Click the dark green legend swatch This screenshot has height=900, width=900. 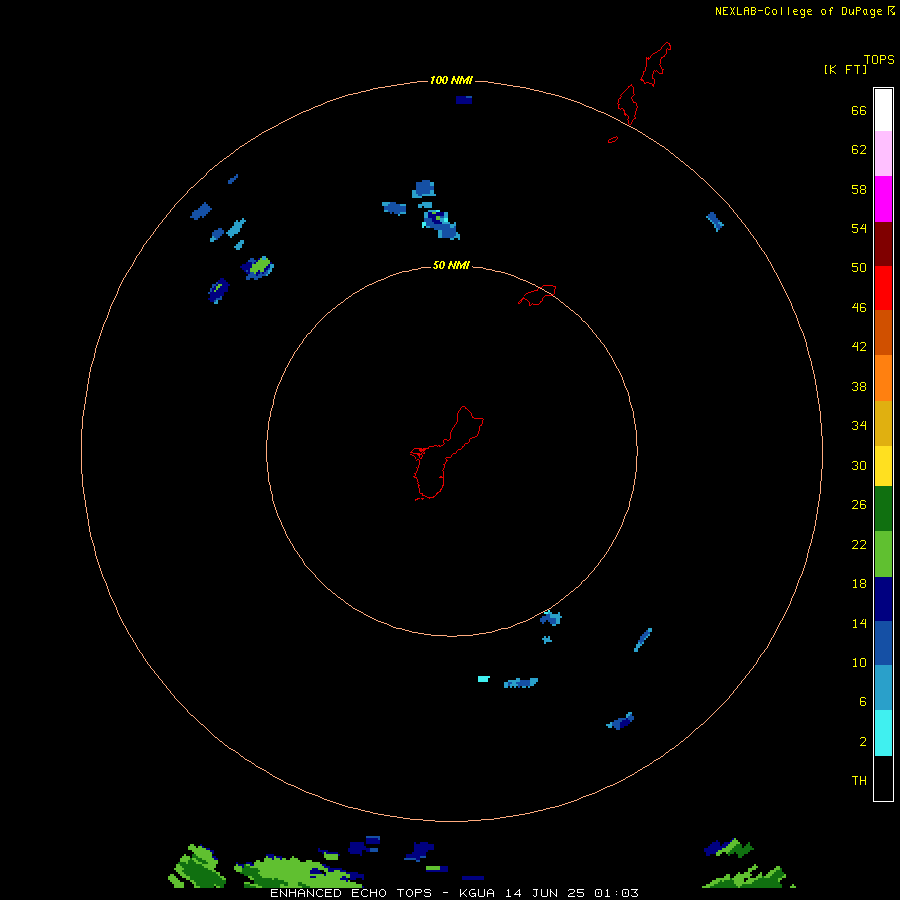click(x=883, y=509)
